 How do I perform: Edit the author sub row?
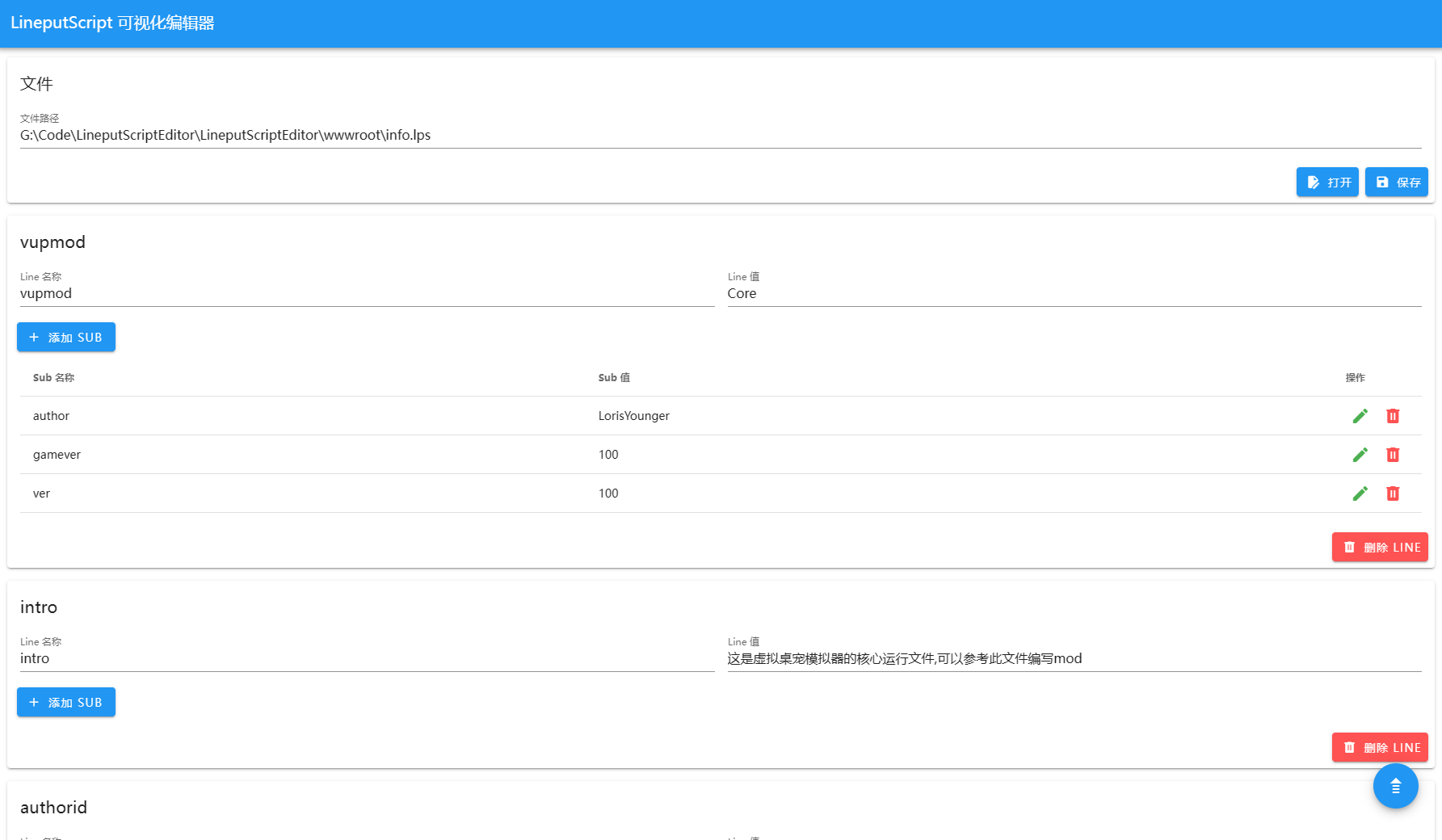(x=1360, y=416)
